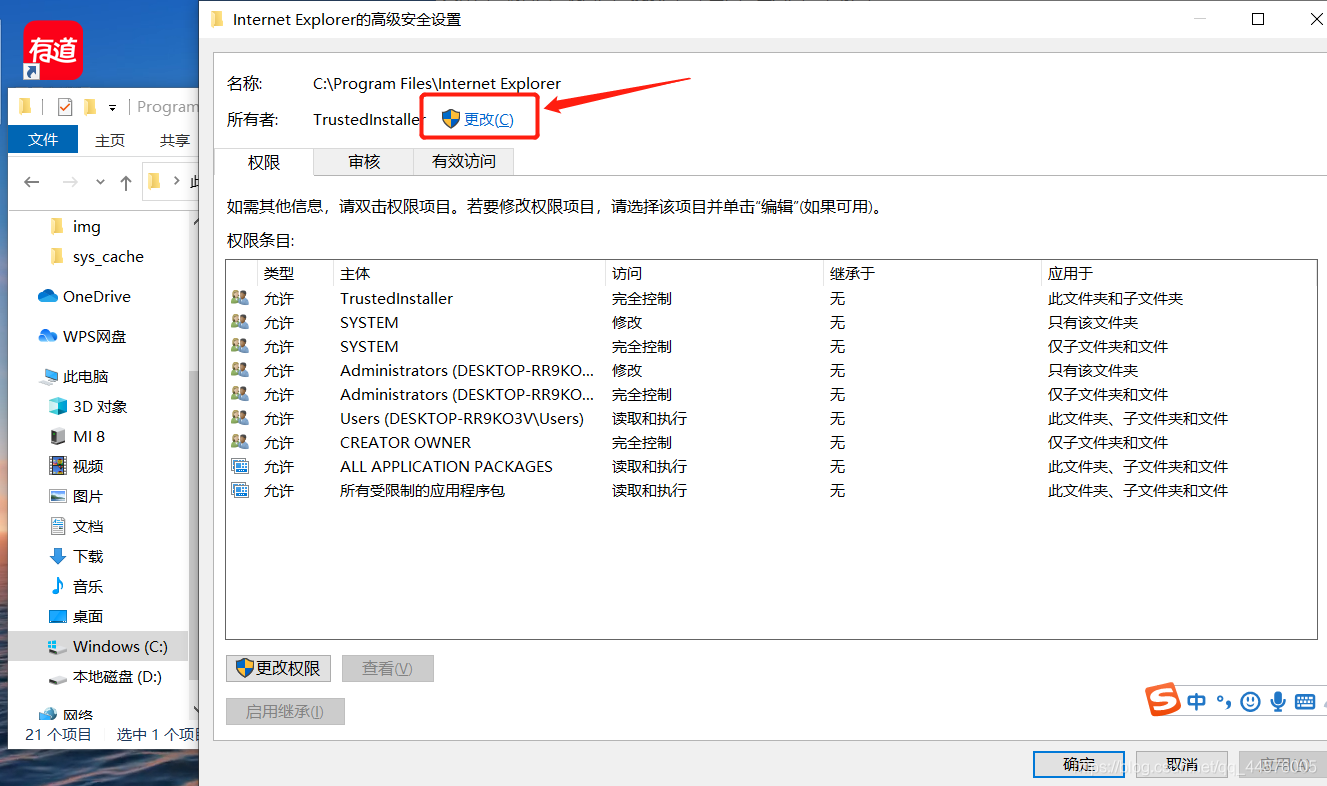Click the Explorer back arrow
The width and height of the screenshot is (1327, 786).
tap(31, 182)
